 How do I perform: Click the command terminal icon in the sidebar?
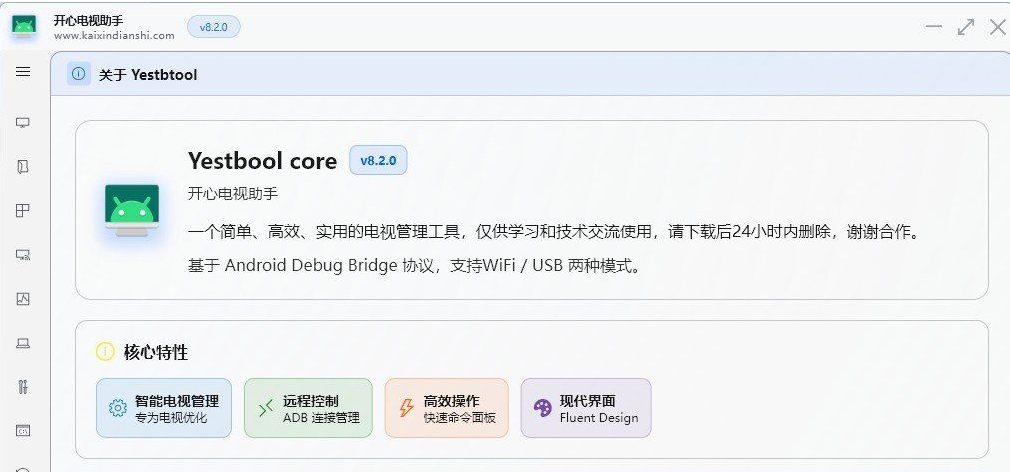pyautogui.click(x=23, y=430)
